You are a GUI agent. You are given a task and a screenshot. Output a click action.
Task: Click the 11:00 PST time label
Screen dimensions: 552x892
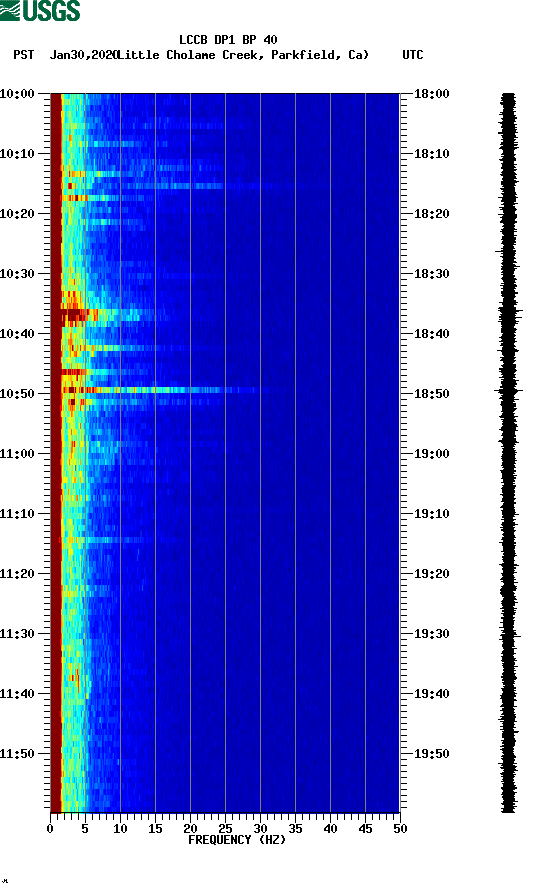[17, 454]
